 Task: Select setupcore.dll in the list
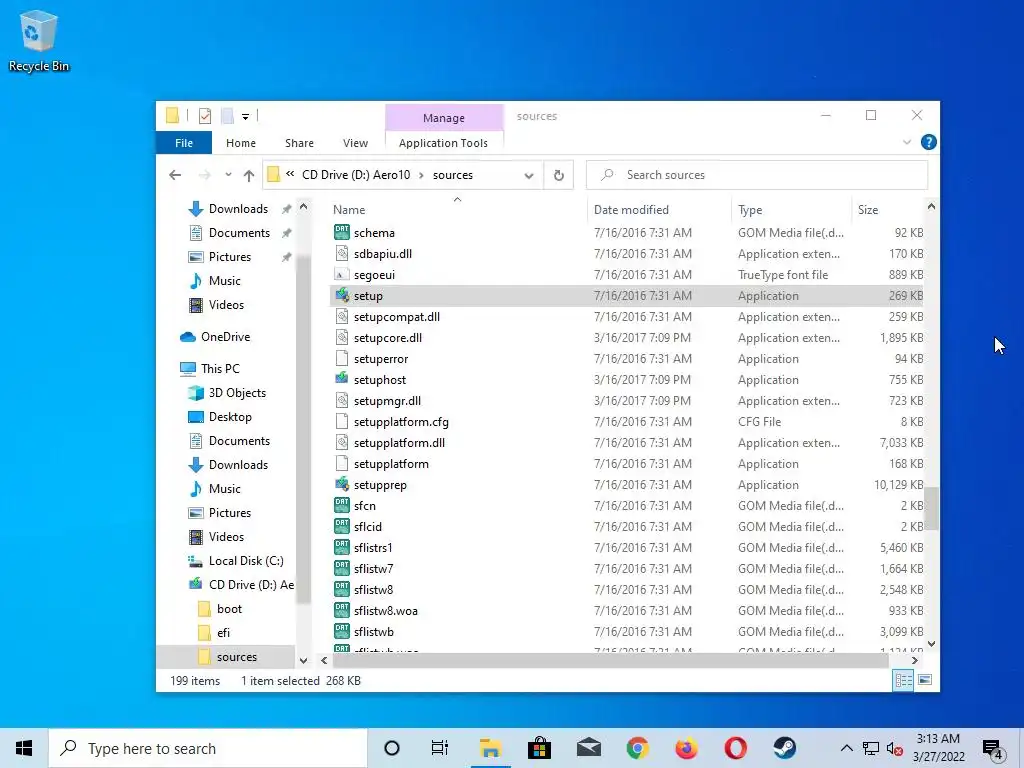point(388,338)
